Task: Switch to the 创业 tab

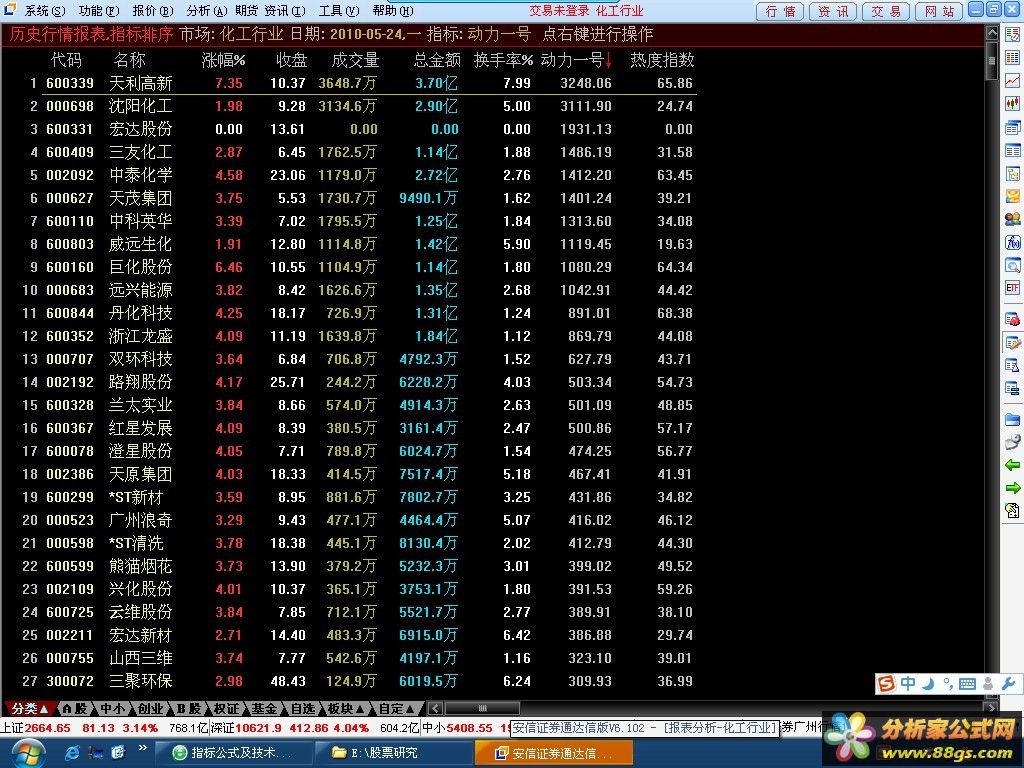Action: (x=150, y=709)
